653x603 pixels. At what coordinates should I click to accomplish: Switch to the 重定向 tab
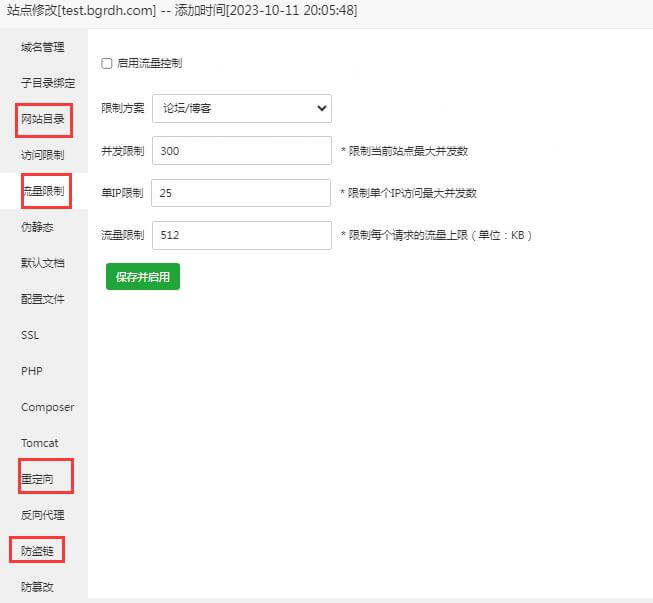(x=37, y=479)
